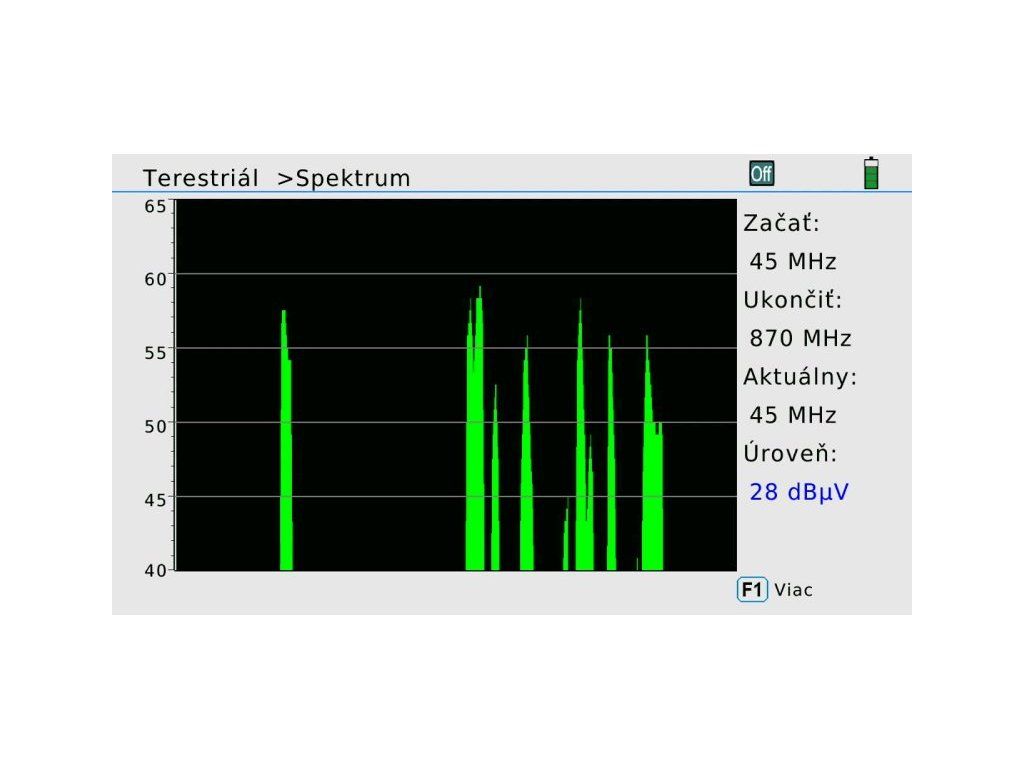Select the F1 key button

(752, 590)
